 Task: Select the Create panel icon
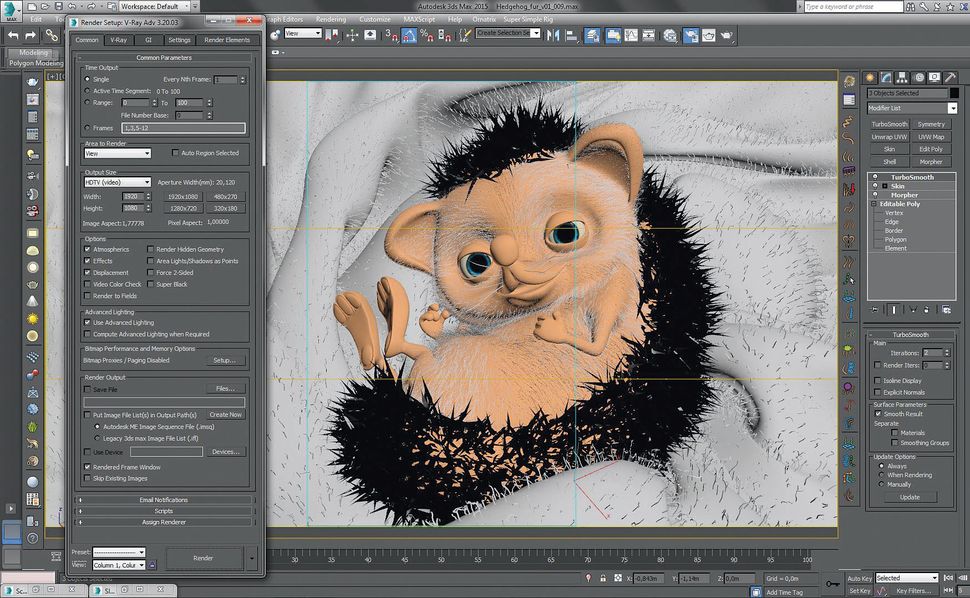[x=868, y=77]
